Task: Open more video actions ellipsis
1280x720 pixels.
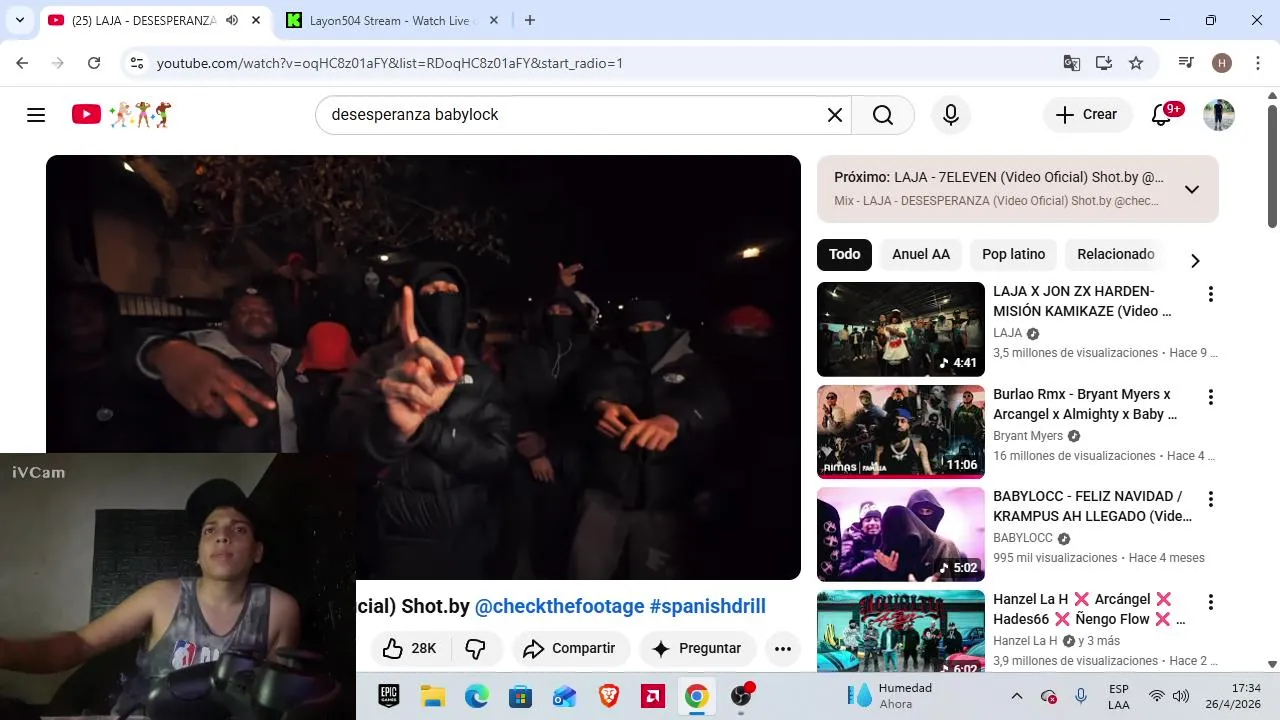Action: [783, 648]
